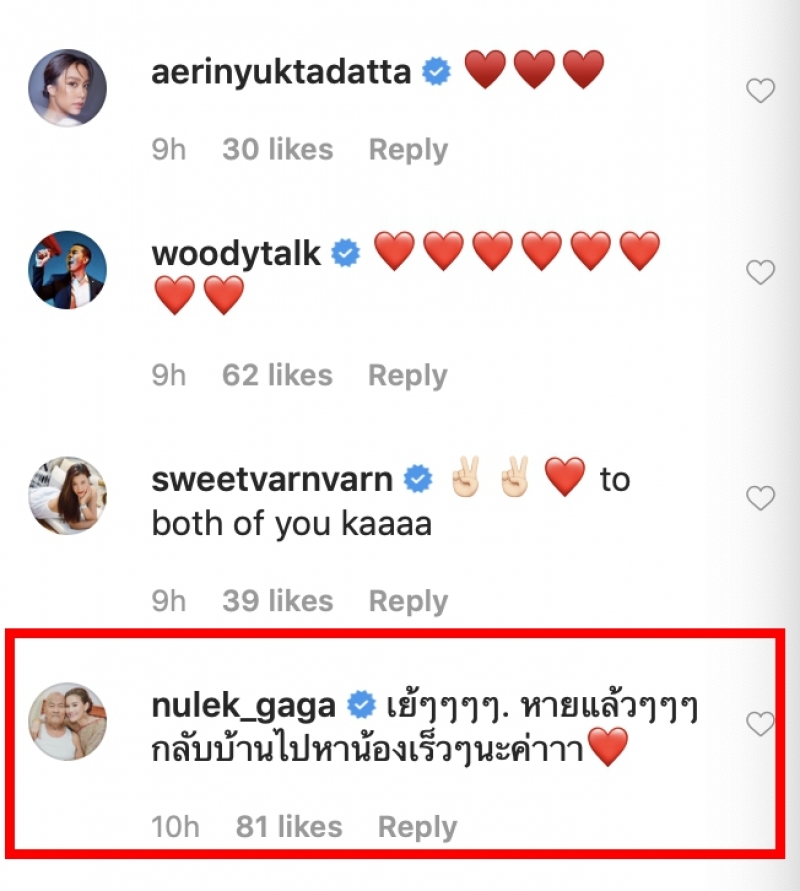This screenshot has height=891, width=800.
Task: Reply to sweetvarnvarn's comment
Action: click(x=408, y=602)
